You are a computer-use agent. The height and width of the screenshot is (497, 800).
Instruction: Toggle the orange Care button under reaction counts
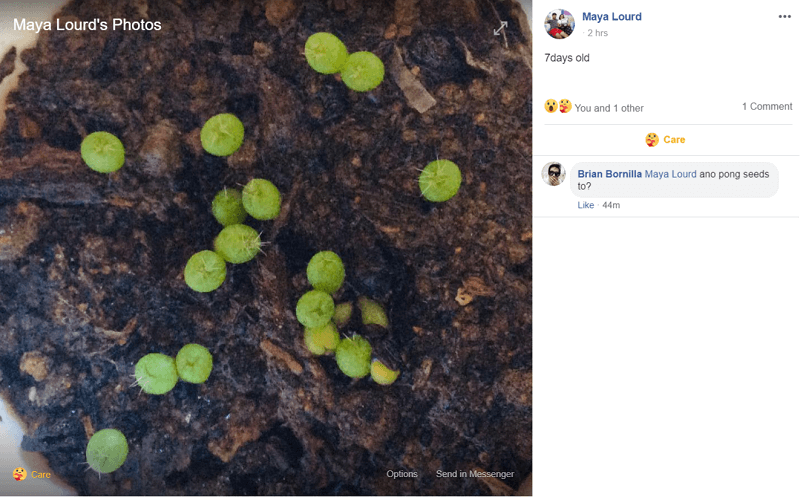click(666, 140)
